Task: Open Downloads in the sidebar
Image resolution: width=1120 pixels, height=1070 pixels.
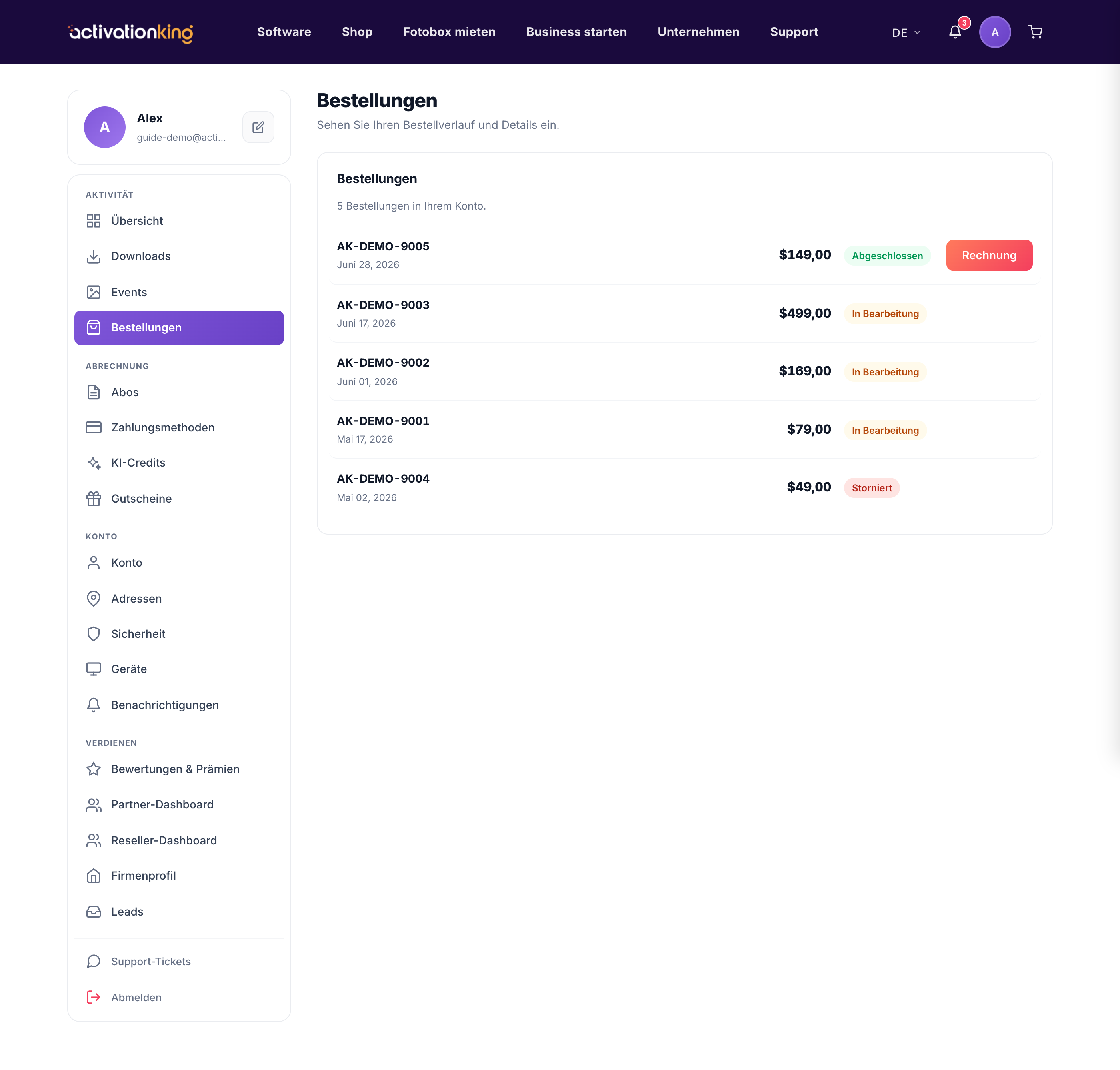Action: 179,256
